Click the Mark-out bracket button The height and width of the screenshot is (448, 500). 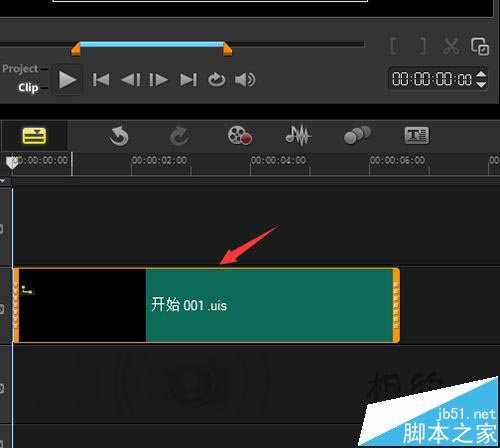pyautogui.click(x=422, y=46)
